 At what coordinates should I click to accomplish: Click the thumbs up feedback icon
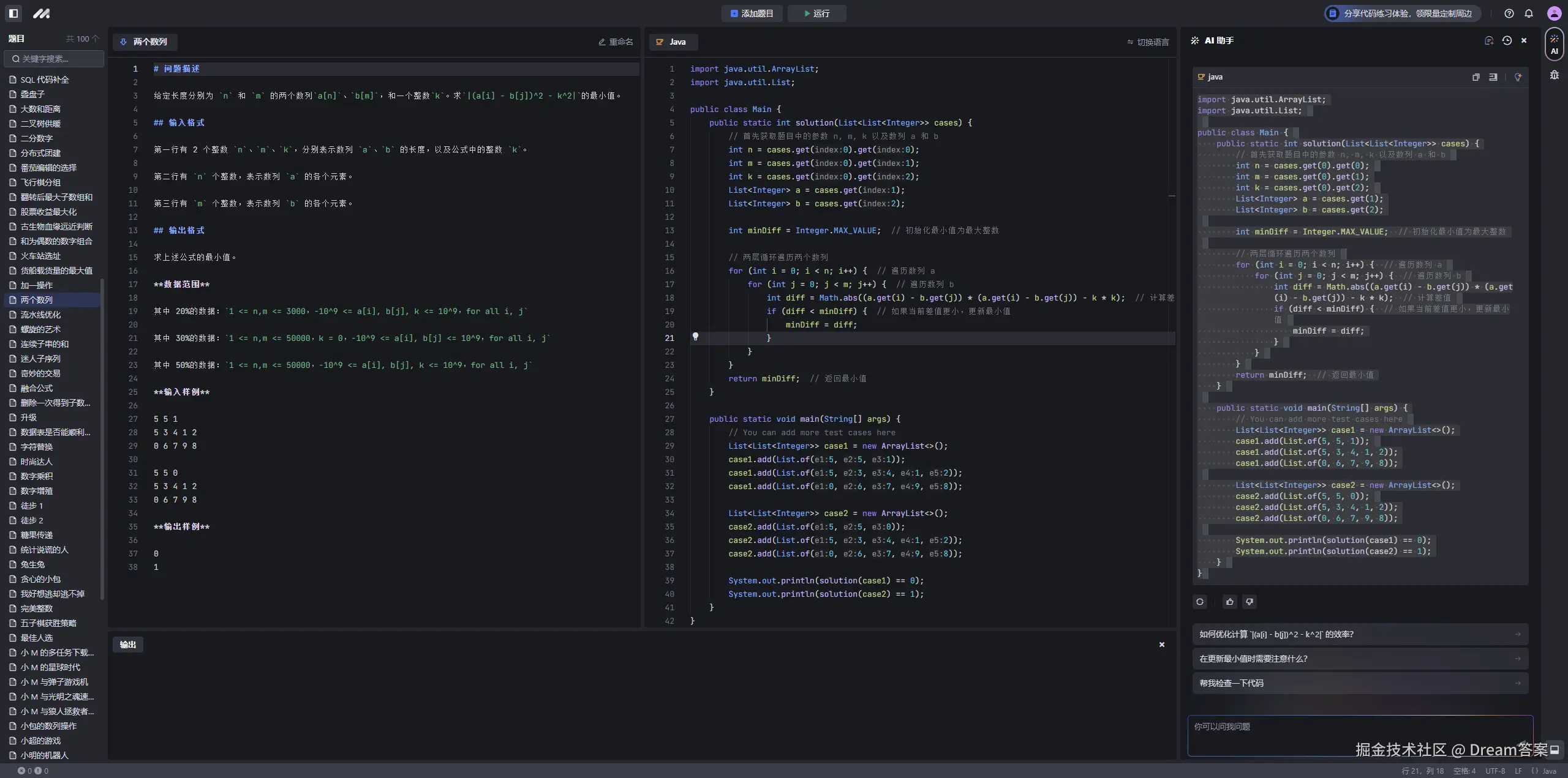1229,602
